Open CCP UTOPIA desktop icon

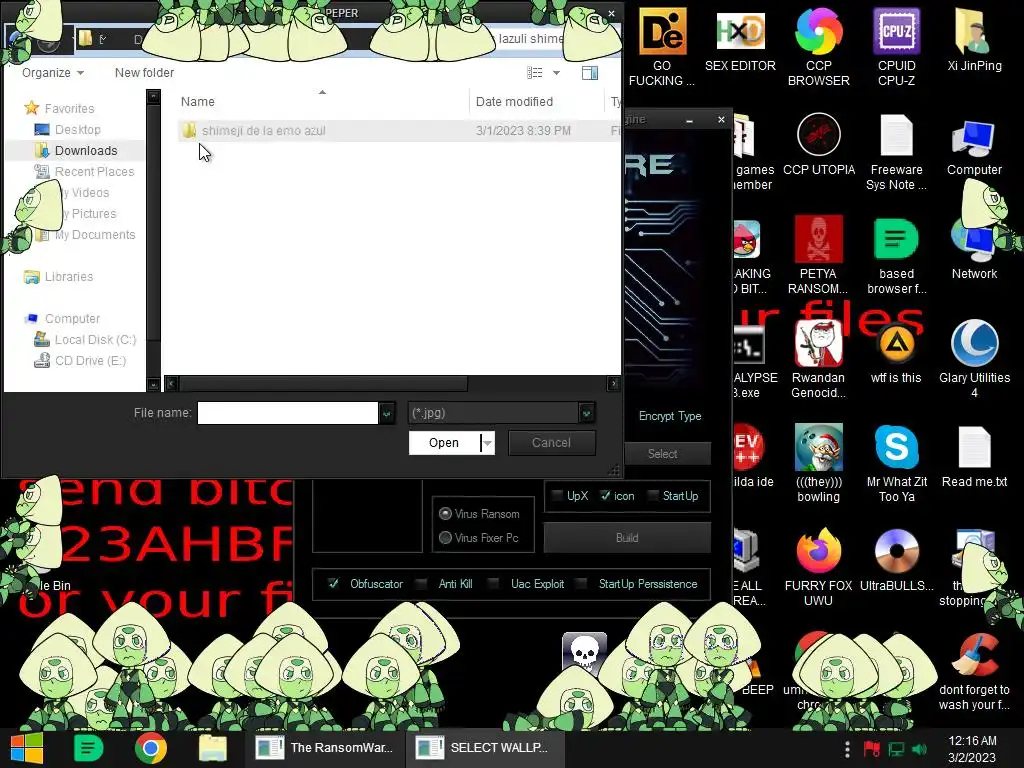pyautogui.click(x=818, y=144)
